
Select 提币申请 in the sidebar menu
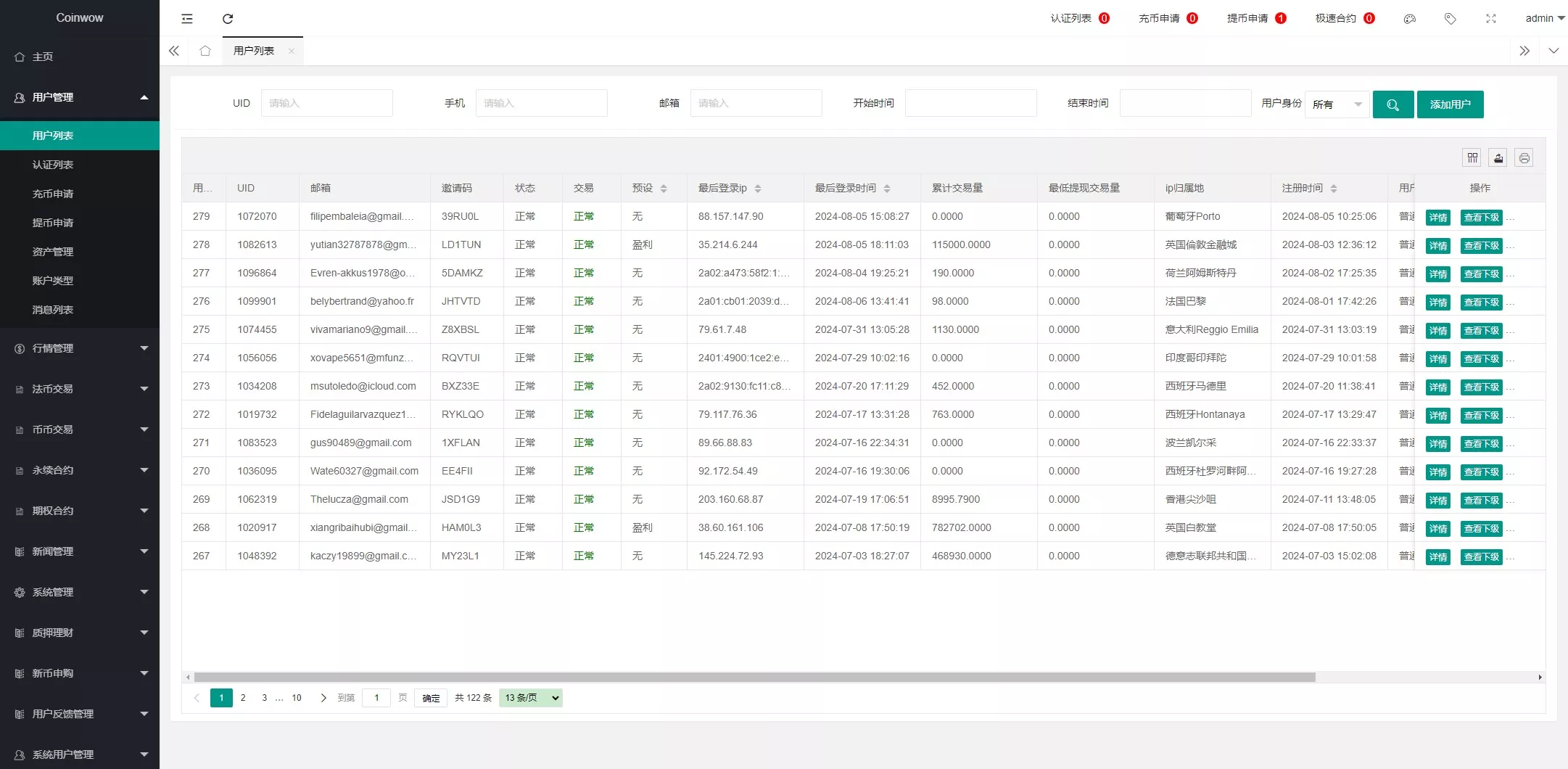(x=53, y=223)
